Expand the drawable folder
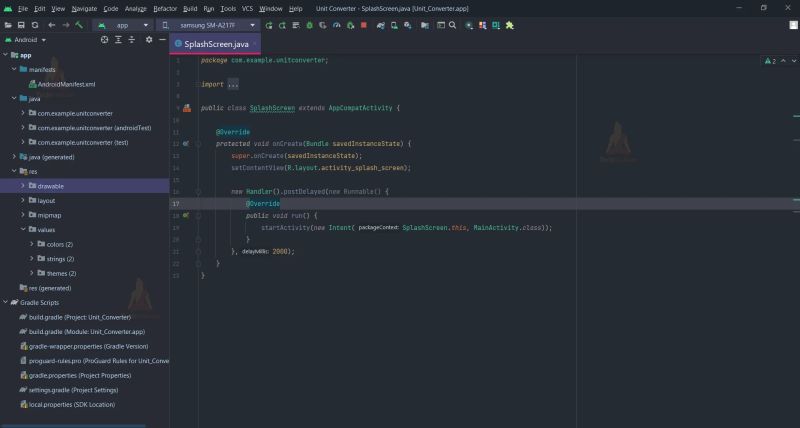Image resolution: width=800 pixels, height=428 pixels. pyautogui.click(x=23, y=186)
